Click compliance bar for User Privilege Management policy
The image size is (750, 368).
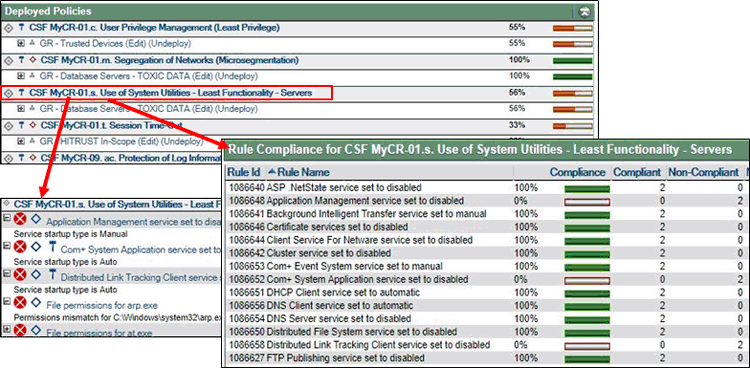(x=572, y=28)
